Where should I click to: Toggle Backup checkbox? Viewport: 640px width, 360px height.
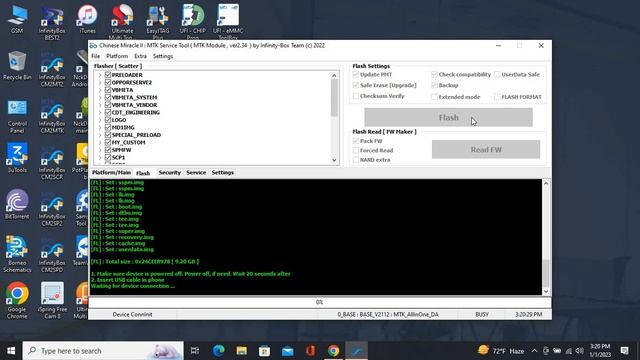(434, 85)
